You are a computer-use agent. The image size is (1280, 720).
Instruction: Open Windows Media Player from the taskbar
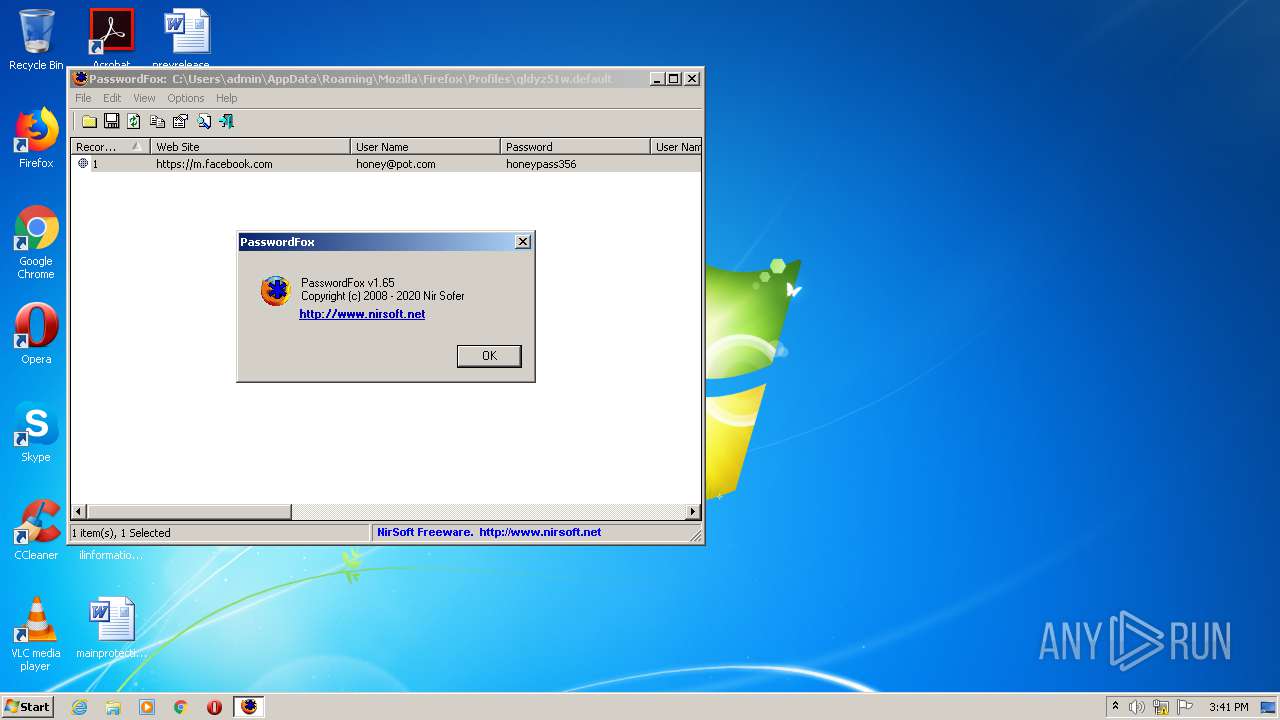click(147, 707)
